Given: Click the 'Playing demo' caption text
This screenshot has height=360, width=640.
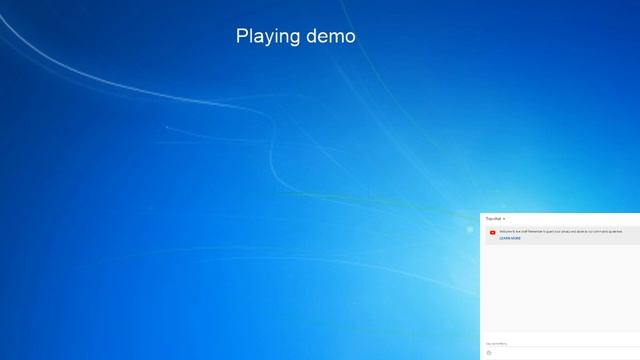Looking at the screenshot, I should pyautogui.click(x=296, y=36).
